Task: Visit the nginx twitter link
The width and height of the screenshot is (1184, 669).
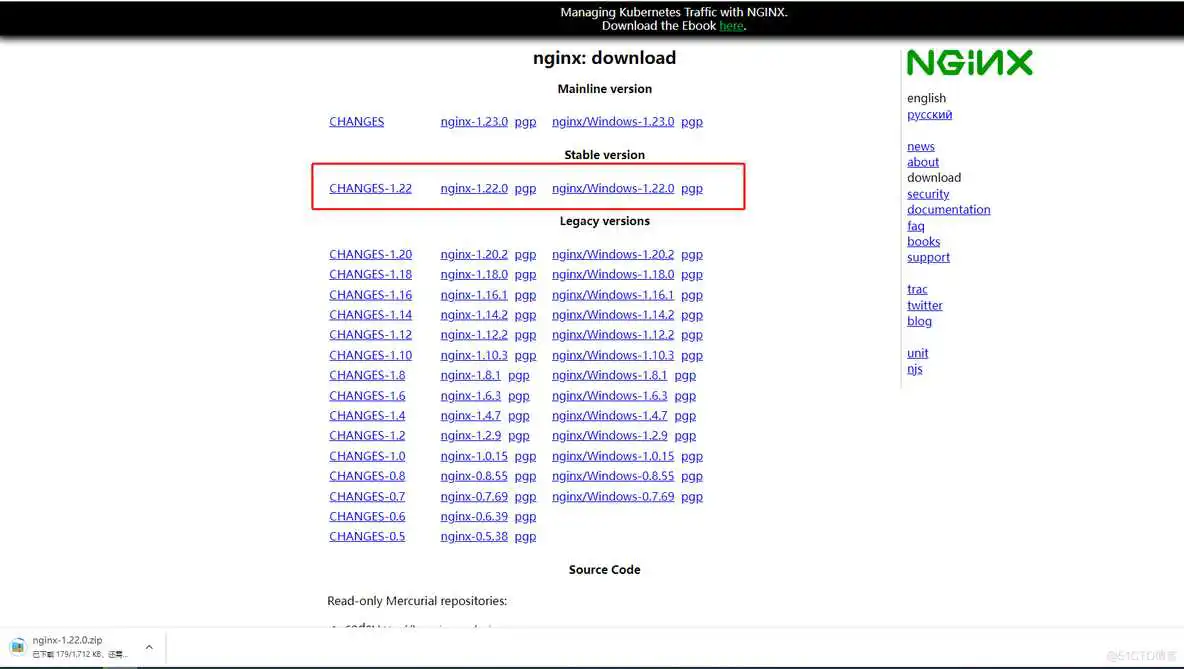Action: click(924, 305)
